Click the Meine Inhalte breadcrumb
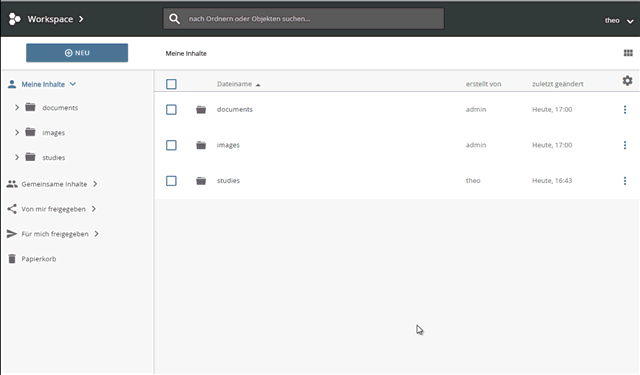This screenshot has height=375, width=640. click(186, 53)
